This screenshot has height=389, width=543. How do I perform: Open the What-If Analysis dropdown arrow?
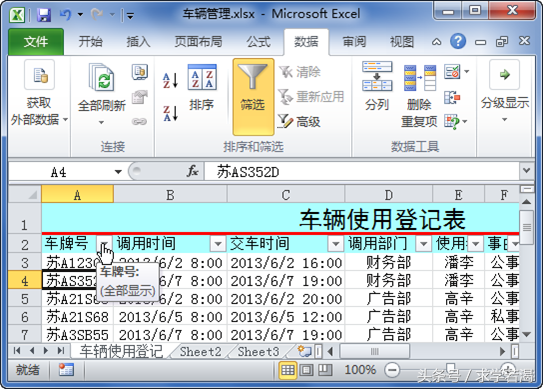tap(465, 122)
